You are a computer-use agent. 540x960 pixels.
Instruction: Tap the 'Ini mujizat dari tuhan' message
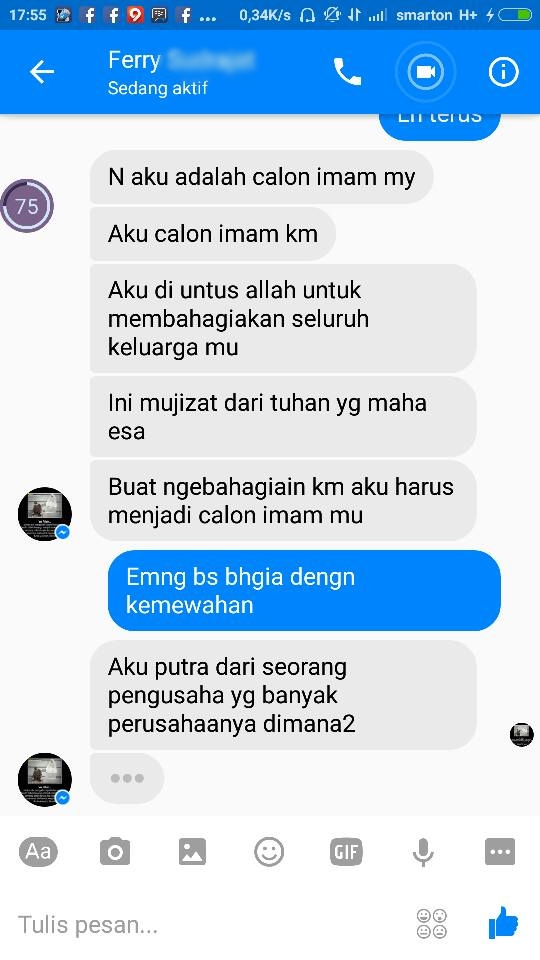(x=283, y=417)
